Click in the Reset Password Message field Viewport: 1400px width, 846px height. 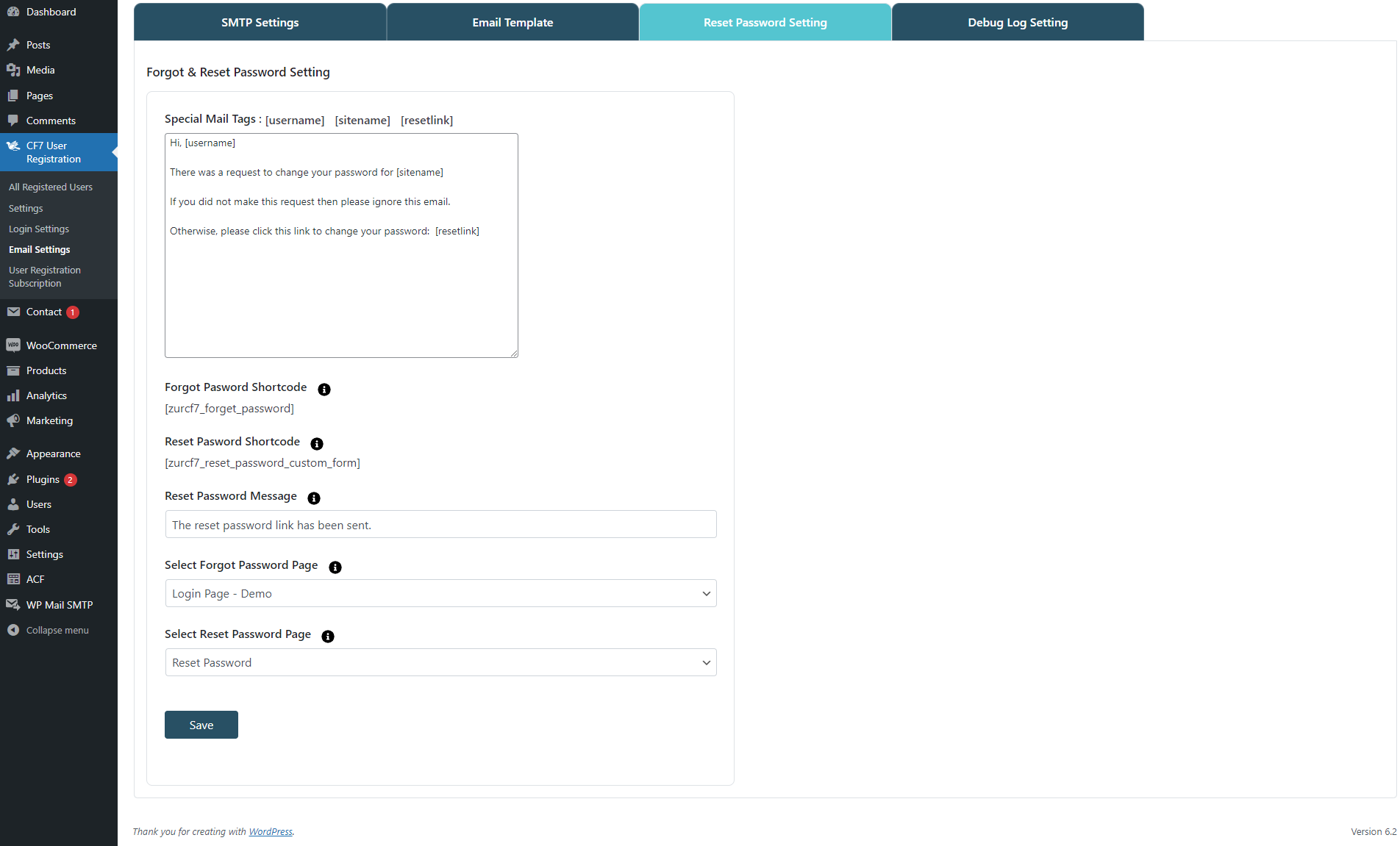click(x=440, y=525)
